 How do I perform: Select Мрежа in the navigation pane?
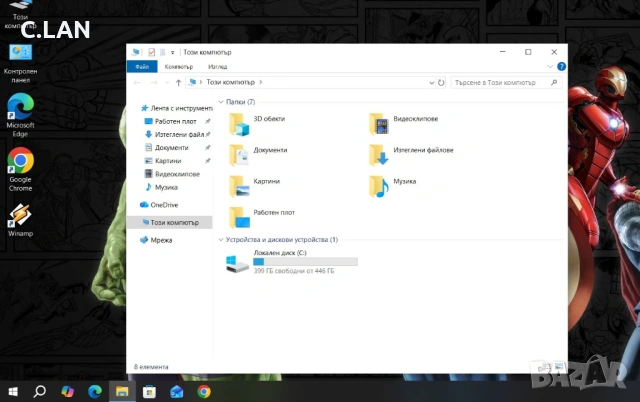(161, 240)
